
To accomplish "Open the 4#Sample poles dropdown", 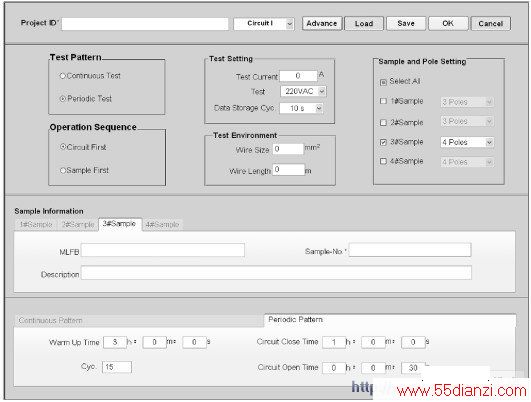I will [x=467, y=162].
